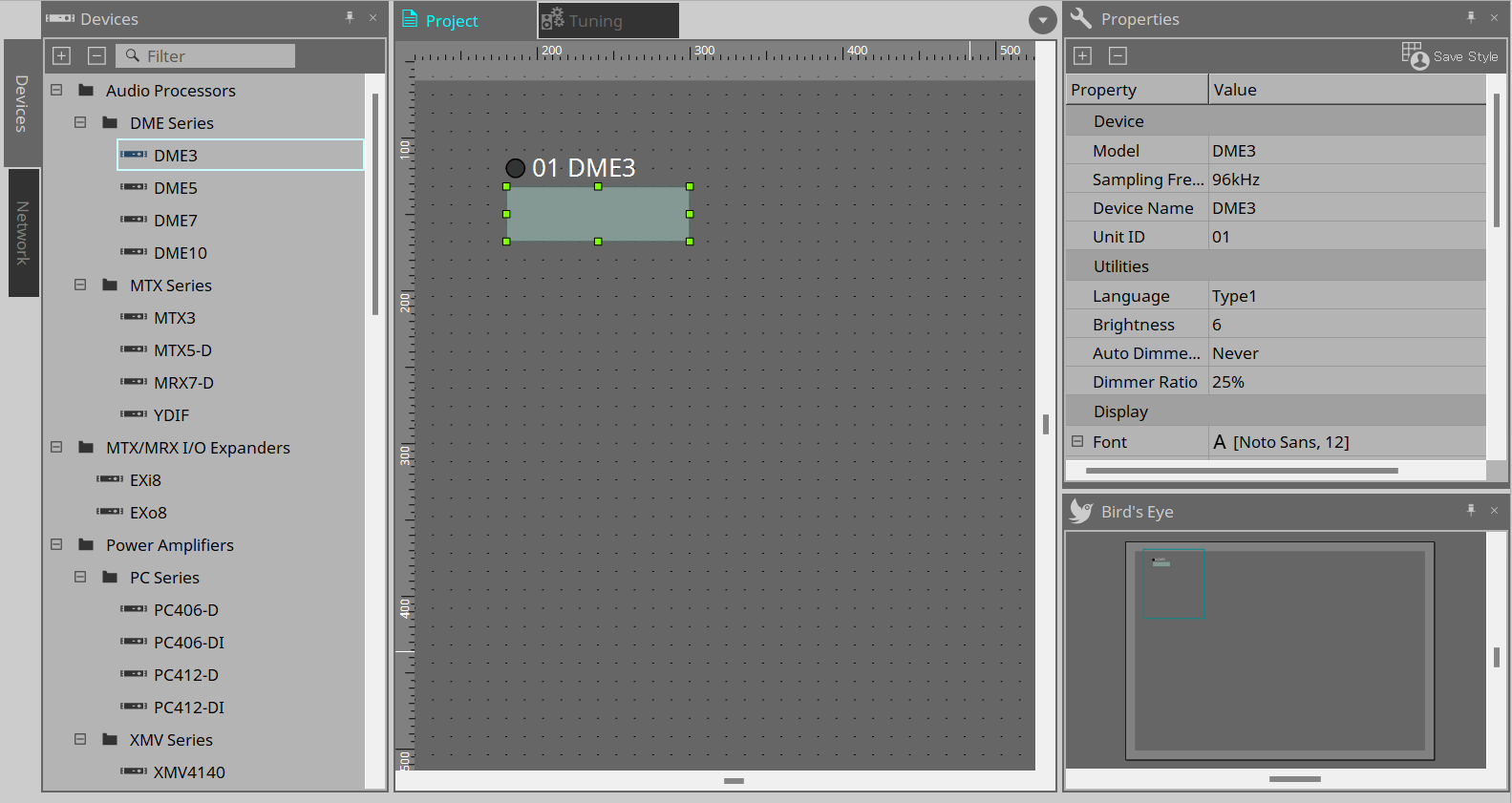Viewport: 1512px width, 803px height.
Task: Collapse the MTX Series folder
Action: pyautogui.click(x=80, y=285)
